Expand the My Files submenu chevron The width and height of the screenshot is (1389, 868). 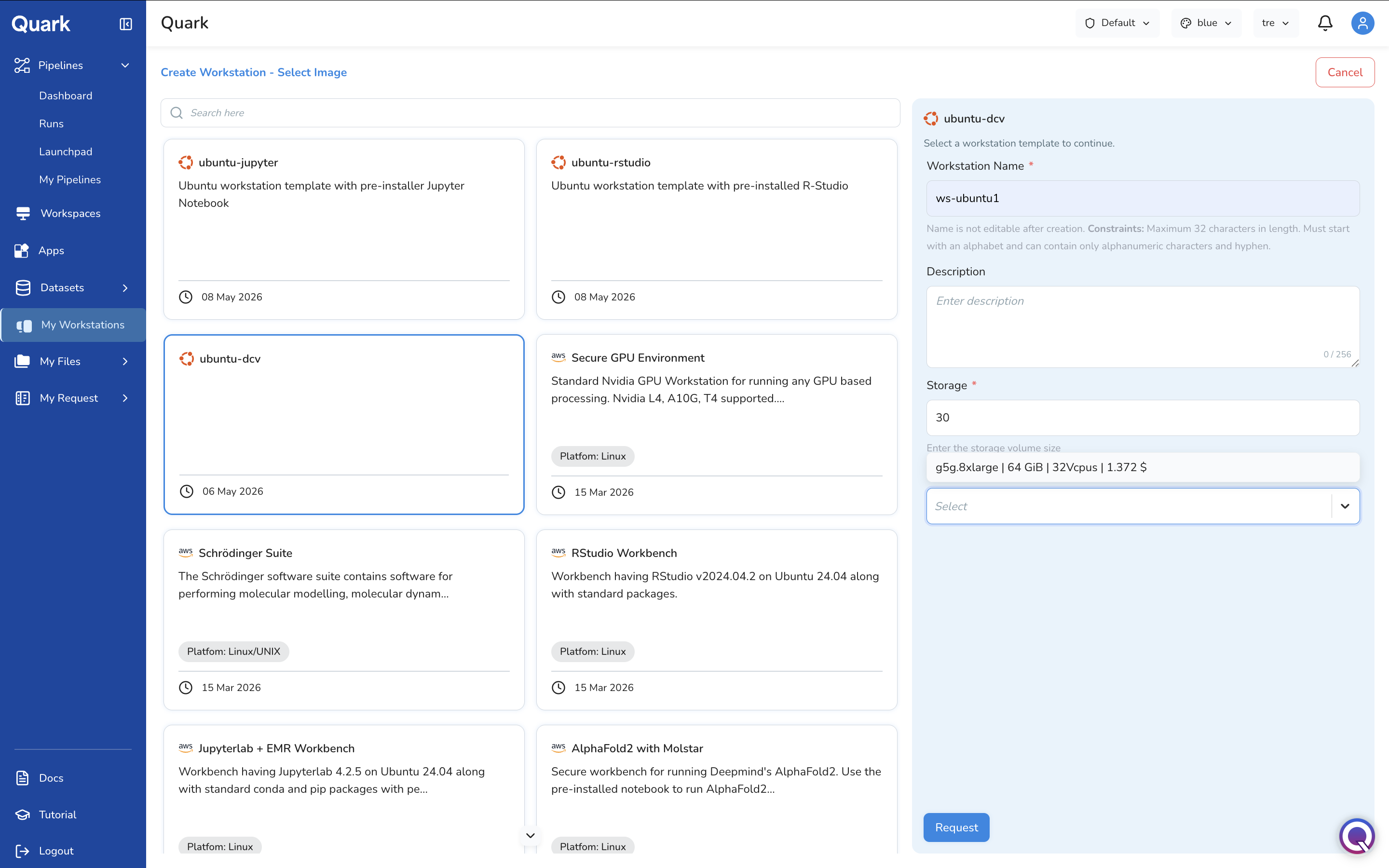pos(125,361)
